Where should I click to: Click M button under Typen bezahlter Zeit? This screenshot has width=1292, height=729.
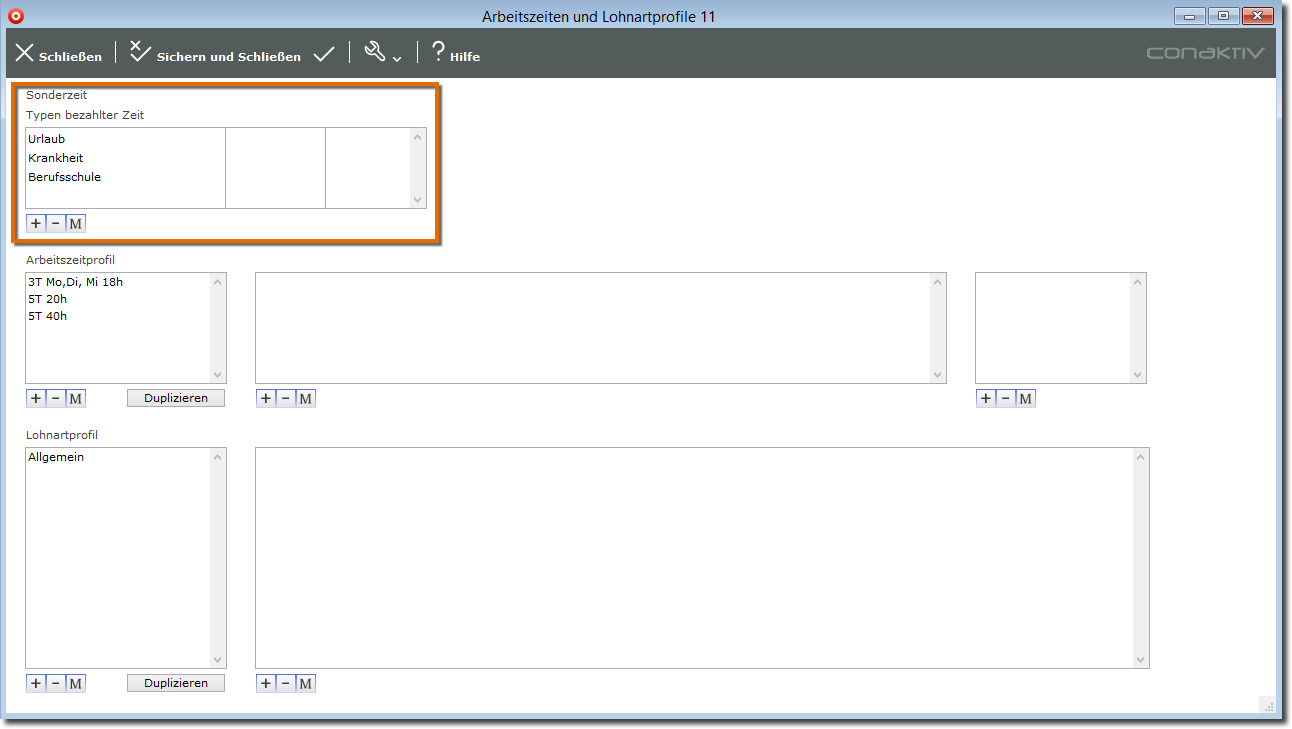coord(76,223)
